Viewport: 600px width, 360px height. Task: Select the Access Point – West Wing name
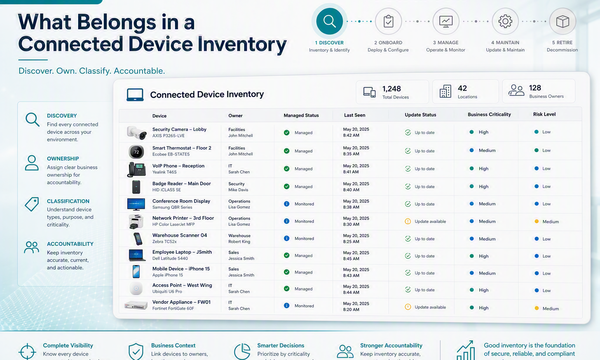(182, 285)
